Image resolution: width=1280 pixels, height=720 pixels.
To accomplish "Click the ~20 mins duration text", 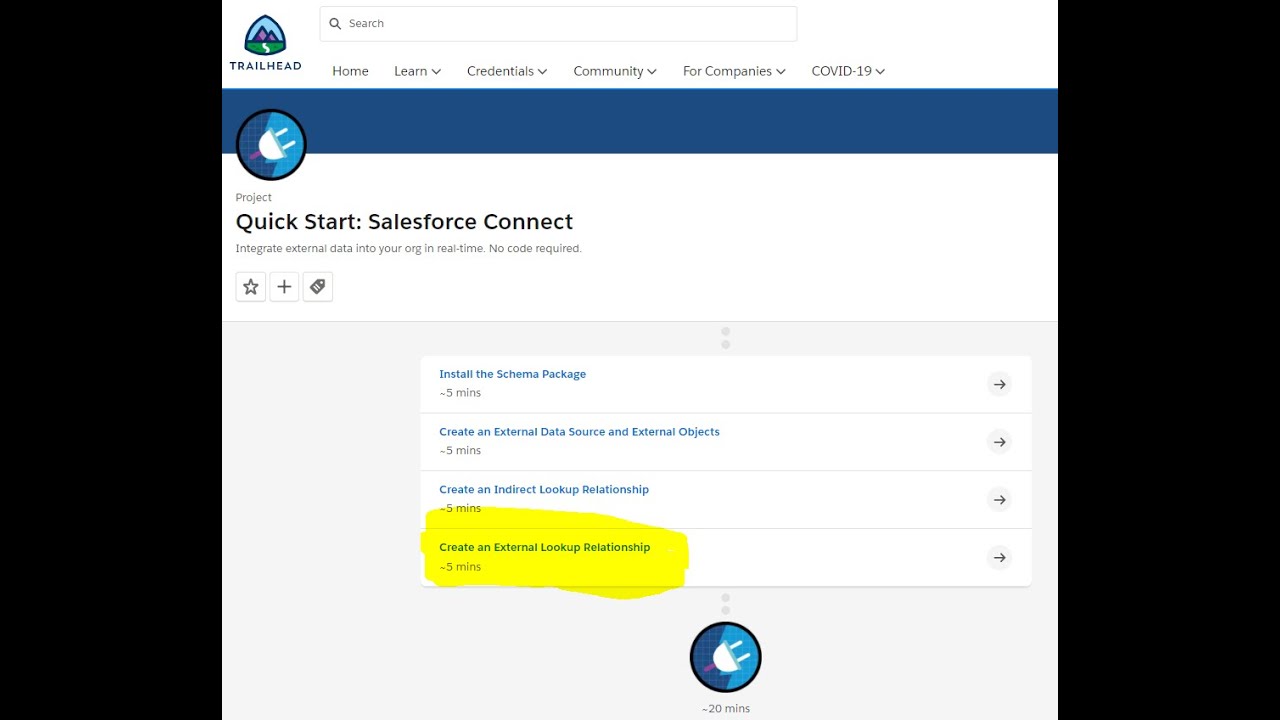I will click(726, 709).
